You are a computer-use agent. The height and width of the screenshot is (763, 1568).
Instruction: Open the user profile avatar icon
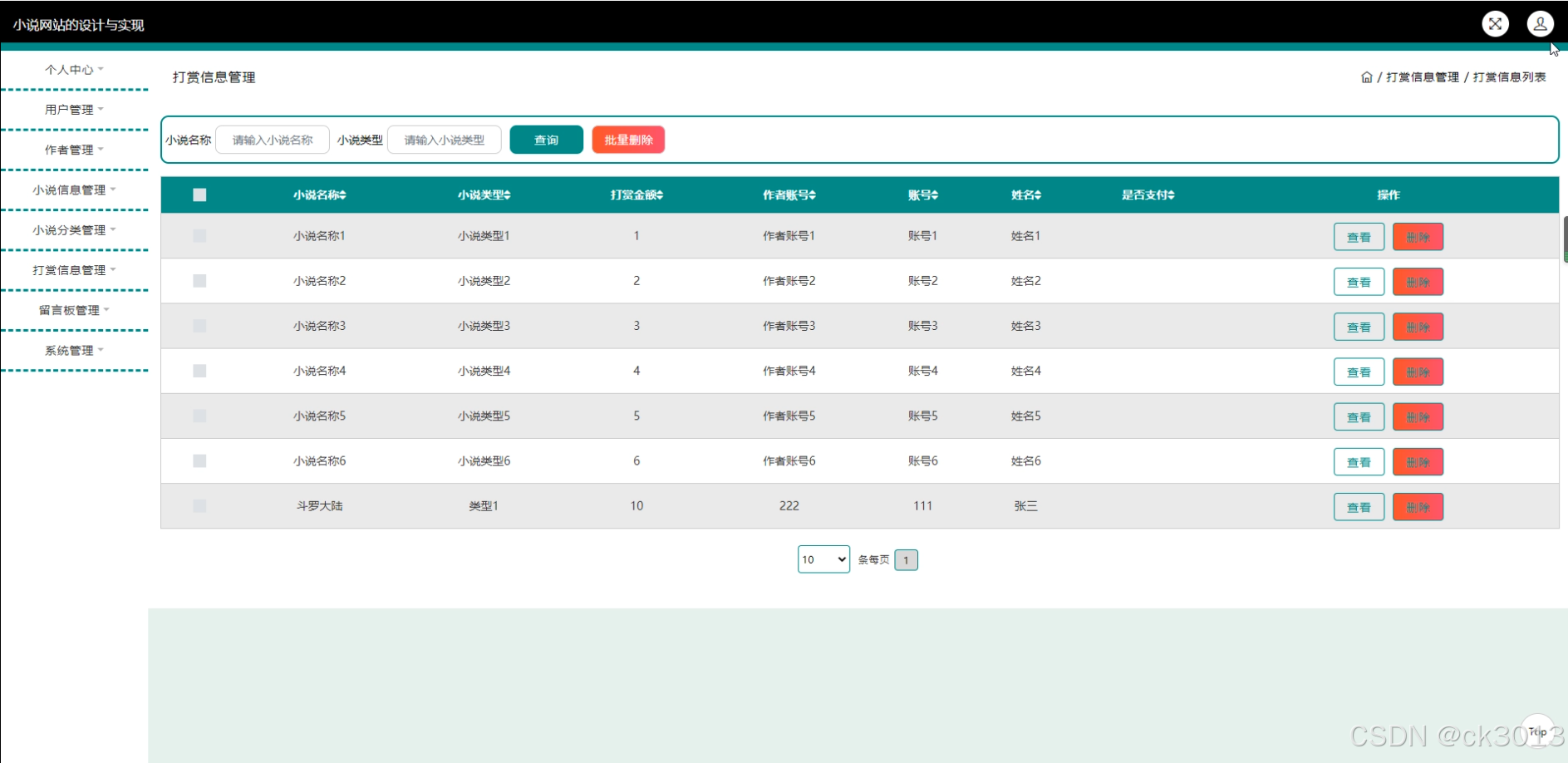pos(1540,24)
